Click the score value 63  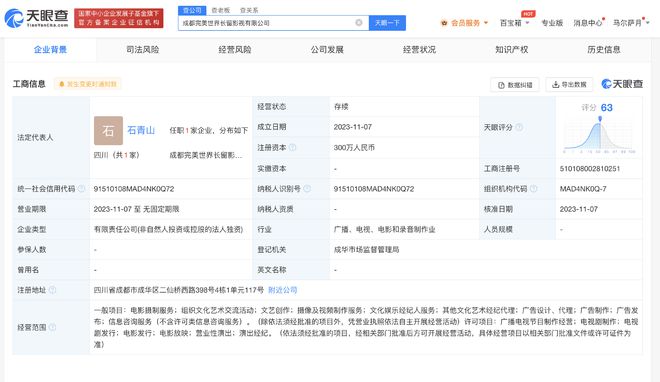click(x=607, y=108)
